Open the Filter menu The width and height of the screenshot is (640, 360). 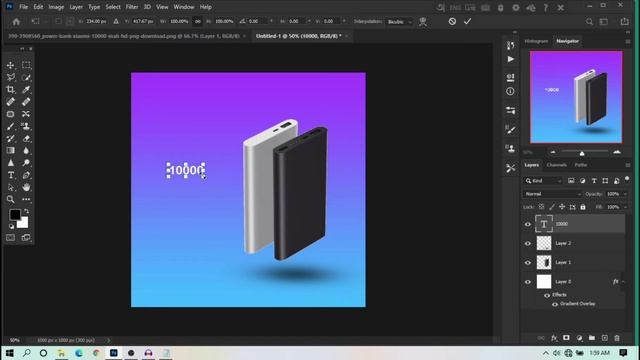click(x=132, y=7)
